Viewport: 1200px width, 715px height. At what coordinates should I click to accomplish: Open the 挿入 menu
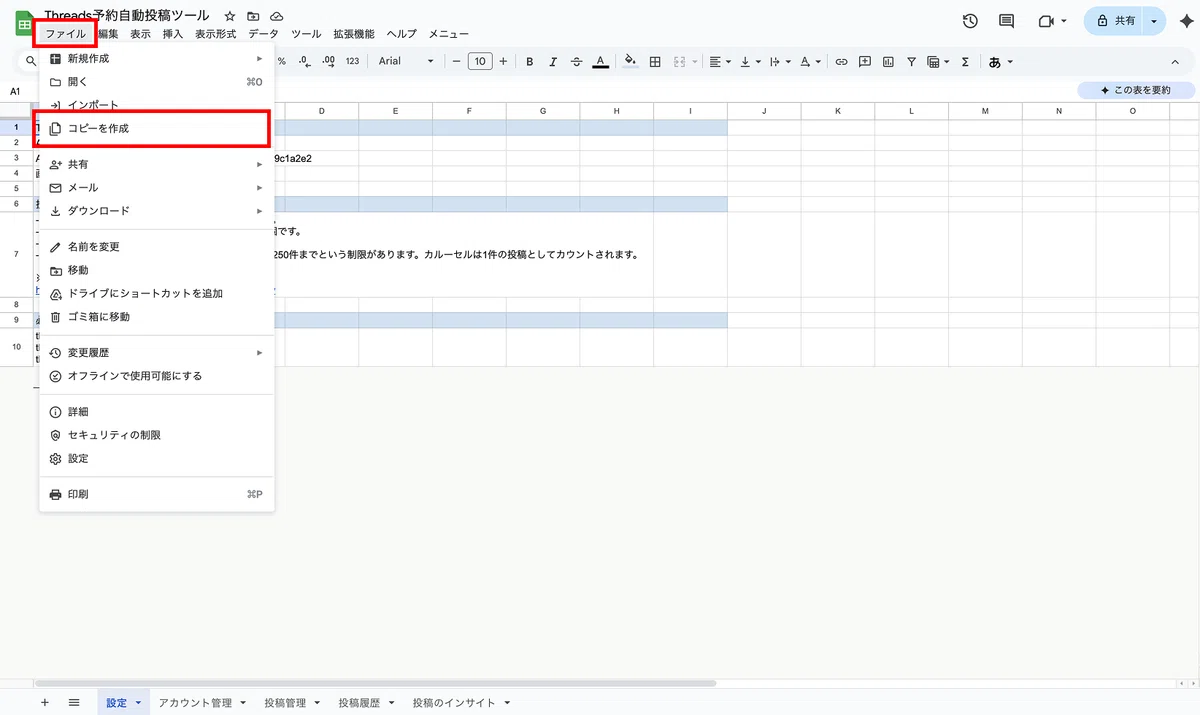[173, 34]
